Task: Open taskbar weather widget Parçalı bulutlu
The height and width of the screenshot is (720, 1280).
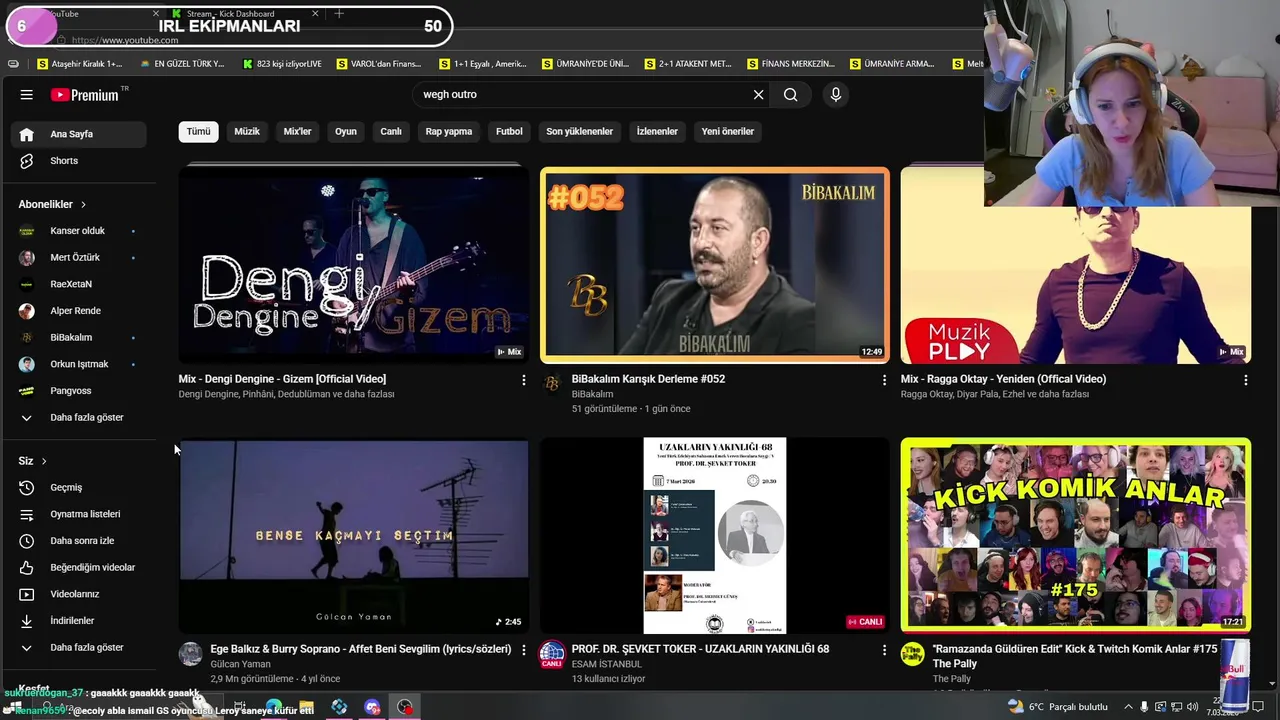Action: (x=1058, y=707)
